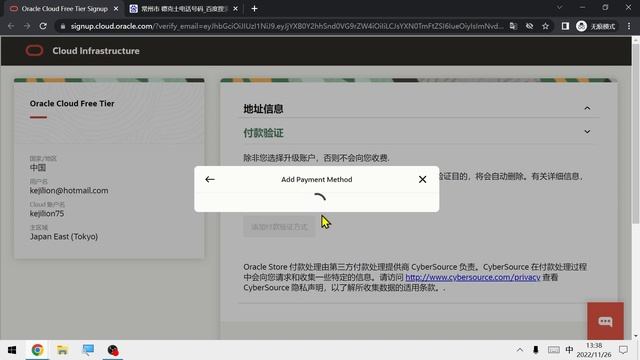
Task: Click the browser forward arrow
Action: click(27, 26)
